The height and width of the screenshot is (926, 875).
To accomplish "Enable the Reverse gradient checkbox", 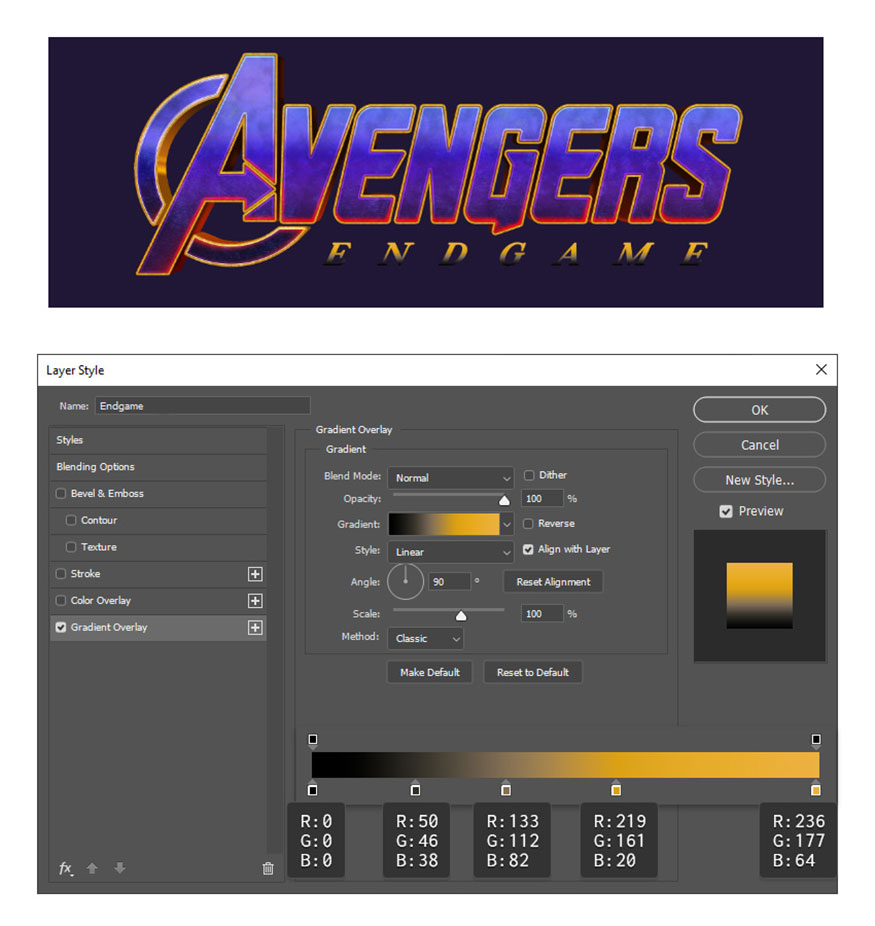I will pyautogui.click(x=529, y=524).
